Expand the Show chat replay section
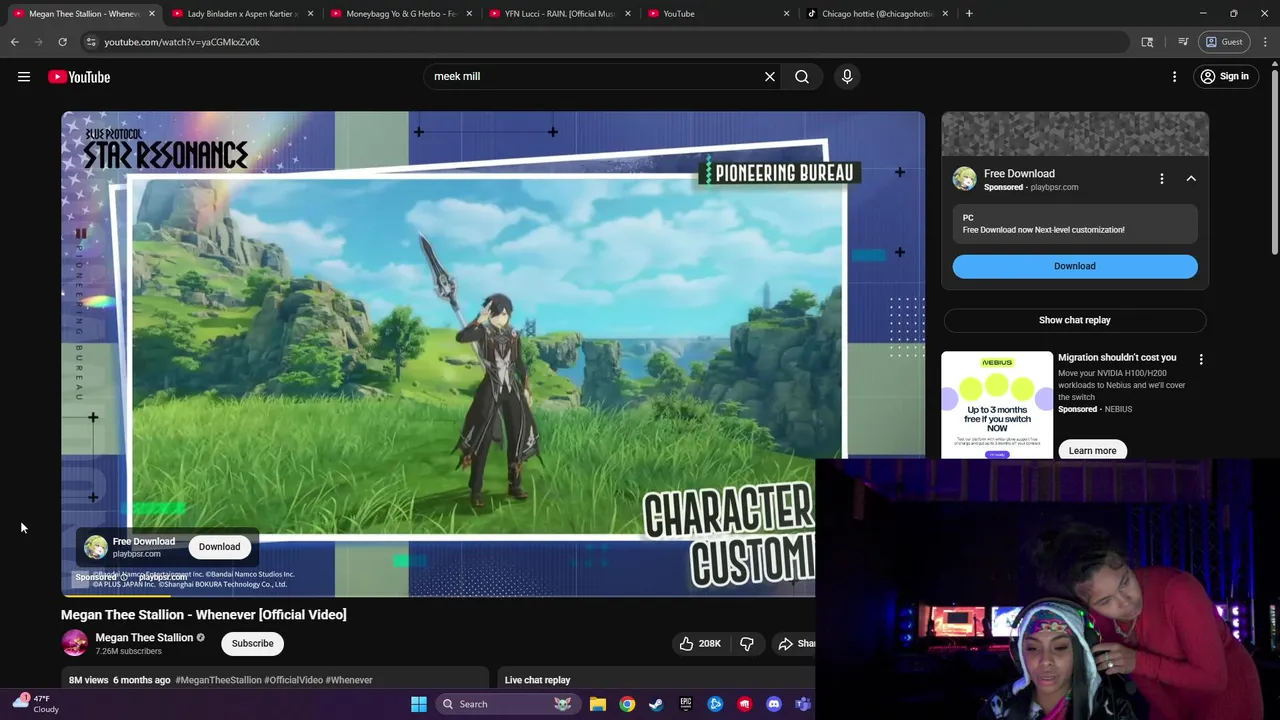This screenshot has width=1280, height=720. click(1075, 320)
